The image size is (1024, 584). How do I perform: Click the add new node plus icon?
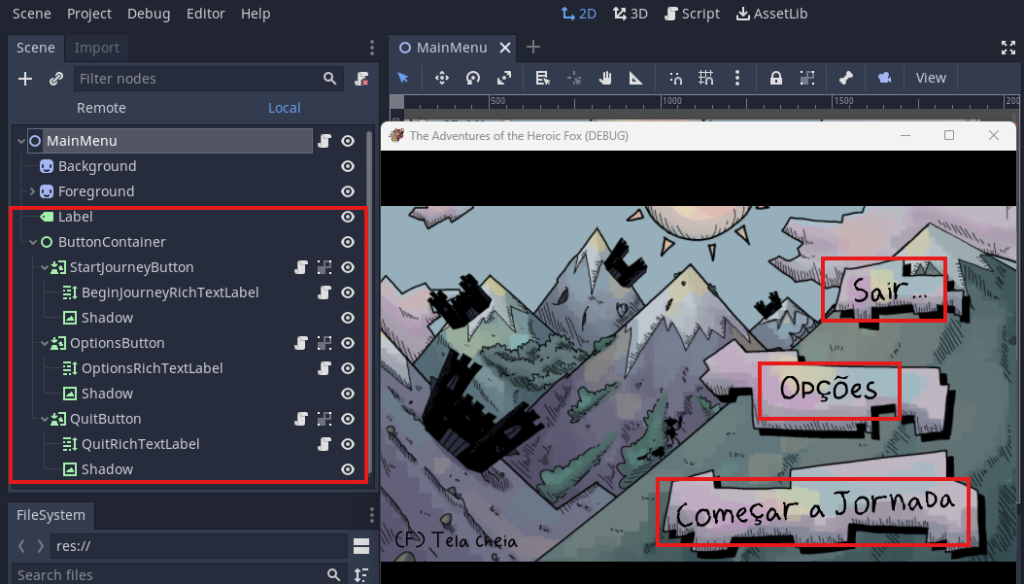coord(26,79)
